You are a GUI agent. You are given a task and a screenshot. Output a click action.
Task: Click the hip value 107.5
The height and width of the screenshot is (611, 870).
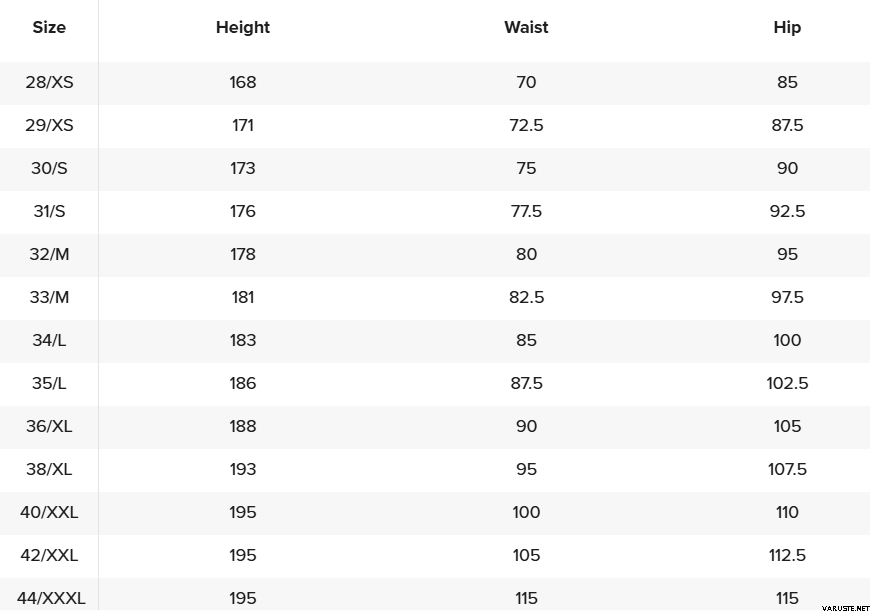(787, 469)
